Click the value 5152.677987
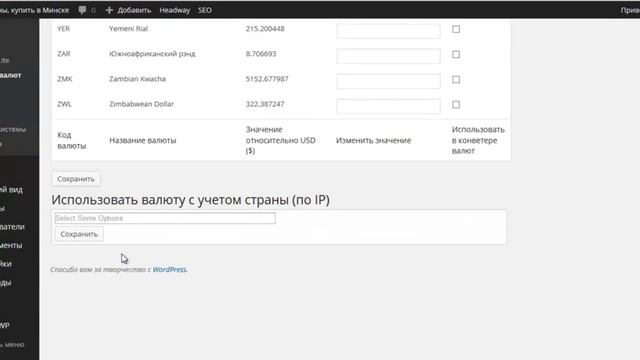The width and height of the screenshot is (640, 360). (x=267, y=79)
